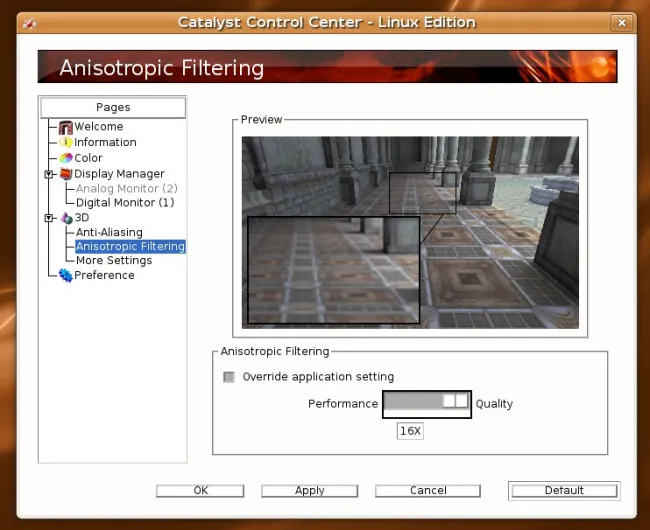Click the Pages column header
The image size is (650, 530).
(113, 107)
